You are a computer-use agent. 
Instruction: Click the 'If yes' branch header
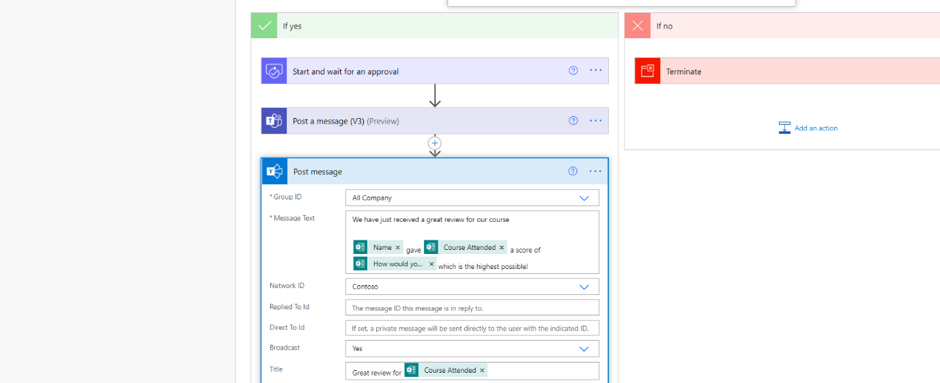pyautogui.click(x=435, y=26)
